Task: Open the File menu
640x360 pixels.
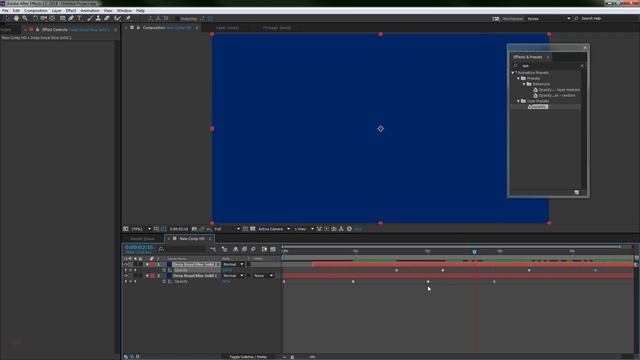Action: pyautogui.click(x=5, y=11)
